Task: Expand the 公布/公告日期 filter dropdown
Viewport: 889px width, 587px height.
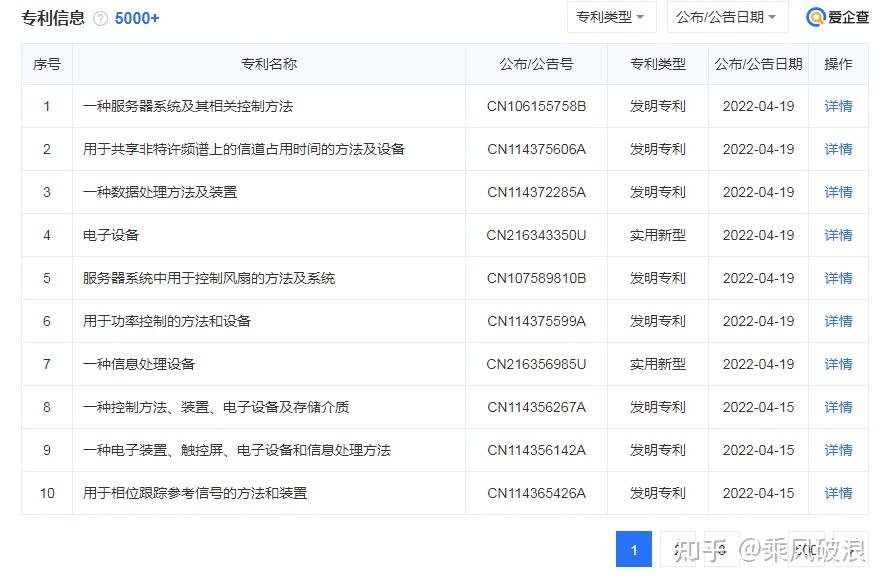Action: coord(727,17)
